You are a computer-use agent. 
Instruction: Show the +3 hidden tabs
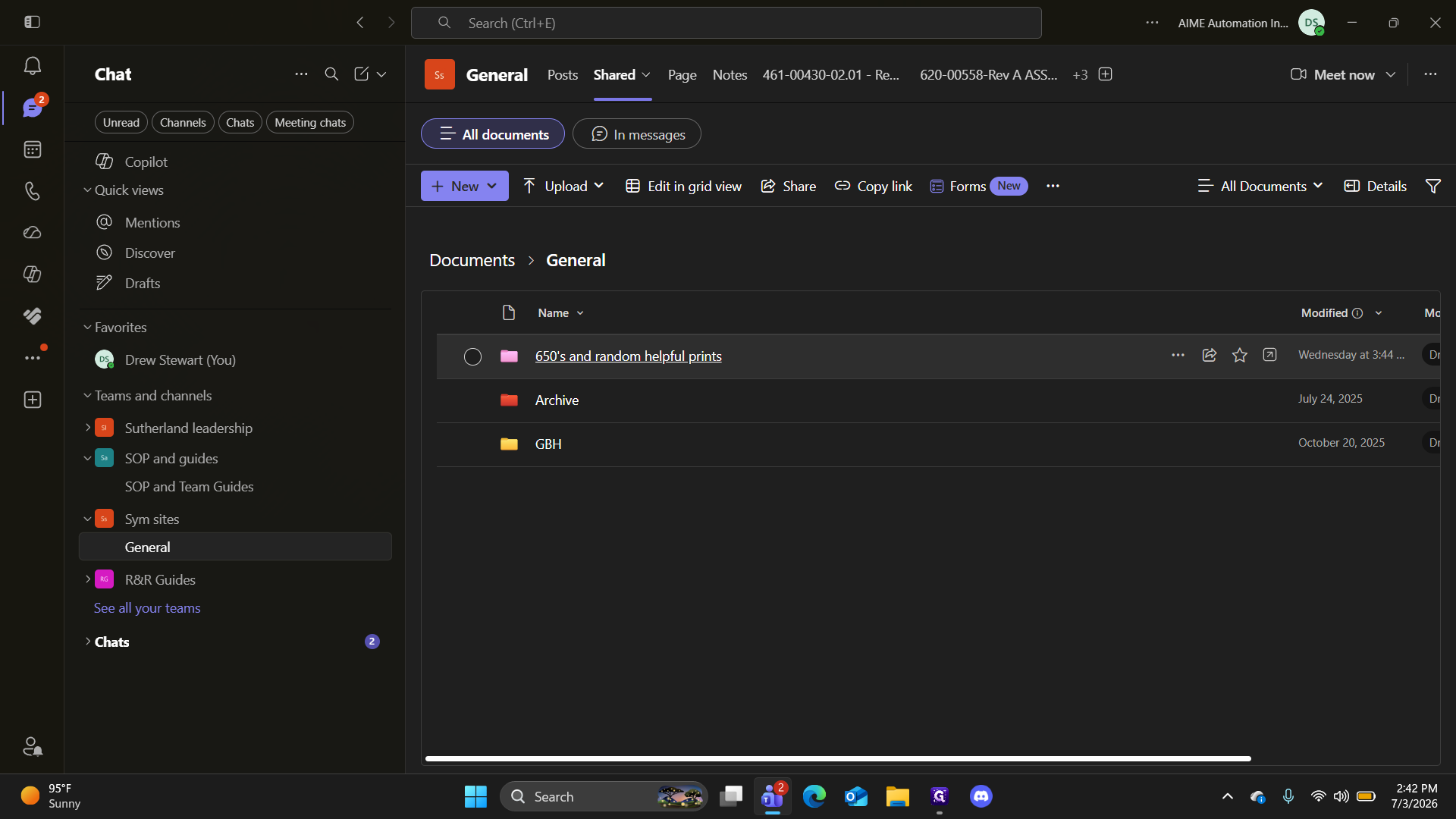(1080, 74)
